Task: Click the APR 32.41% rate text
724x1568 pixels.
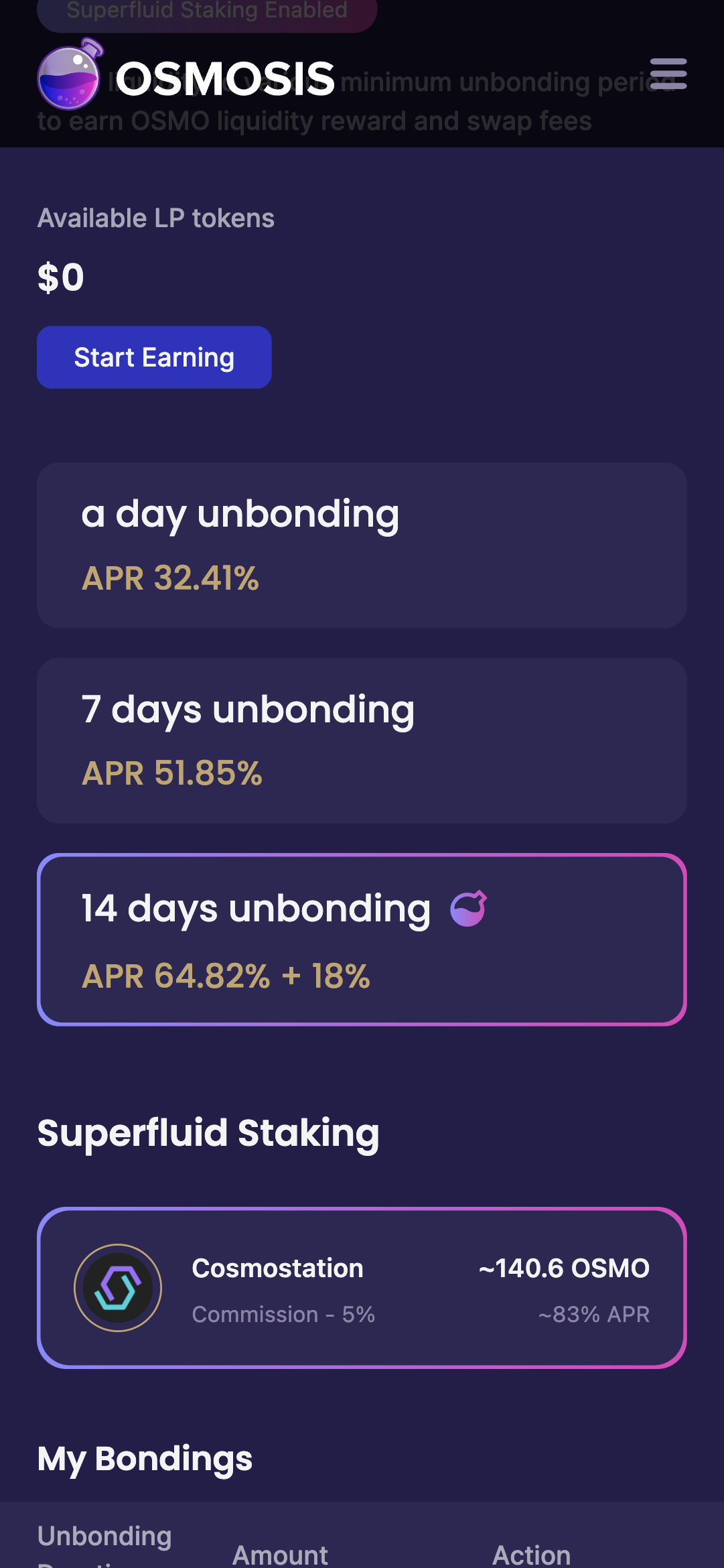Action: pos(170,578)
